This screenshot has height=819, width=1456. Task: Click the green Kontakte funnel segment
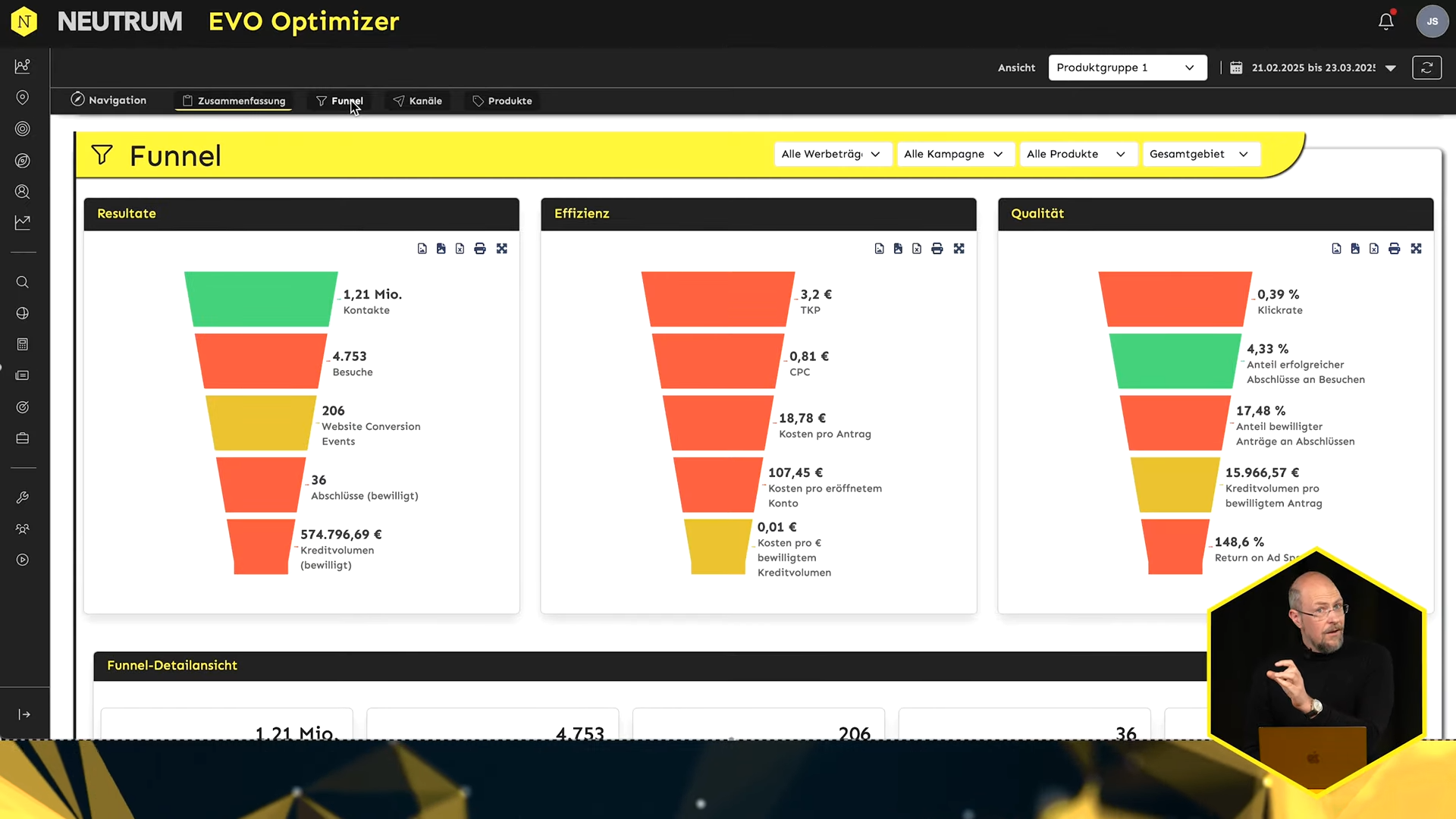[261, 299]
